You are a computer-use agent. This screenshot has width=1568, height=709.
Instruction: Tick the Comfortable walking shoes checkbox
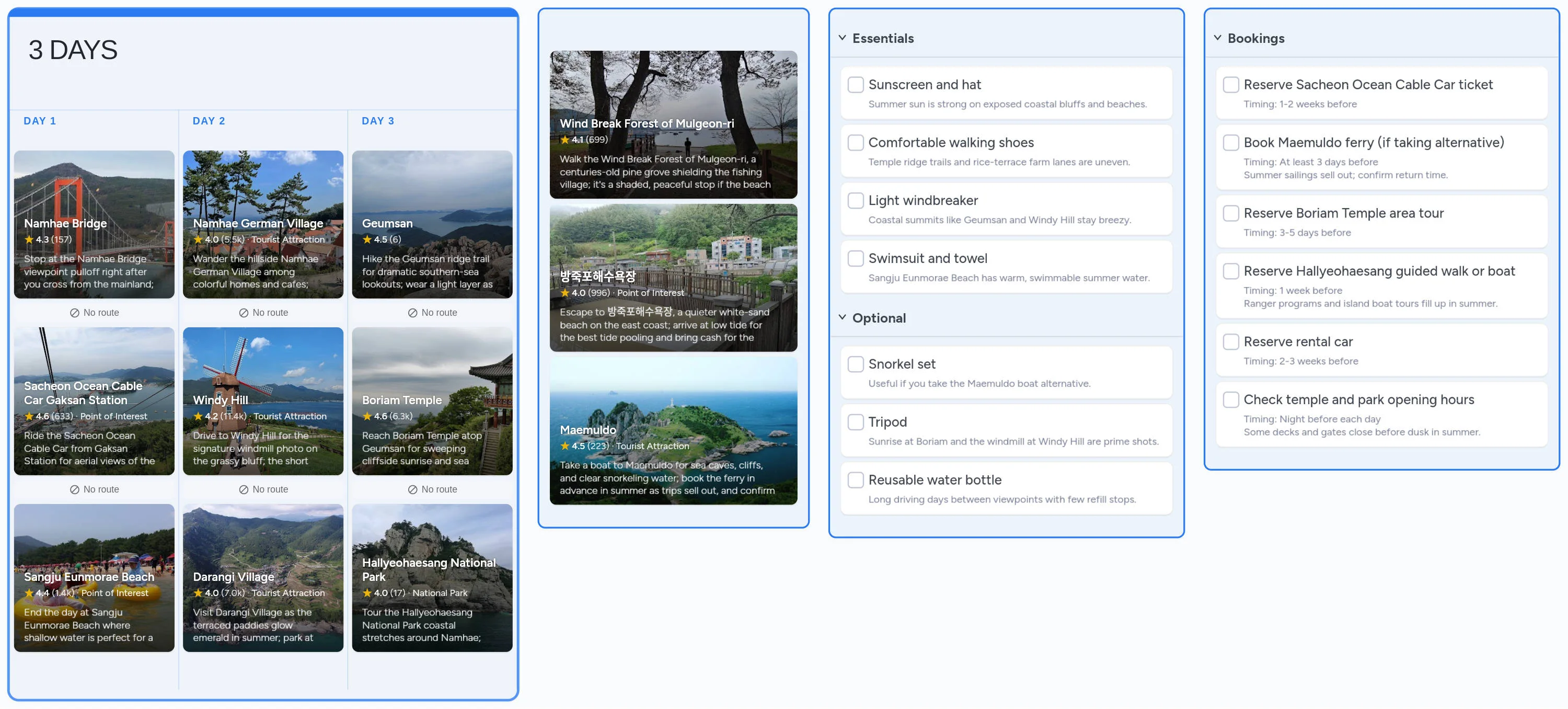coord(855,143)
